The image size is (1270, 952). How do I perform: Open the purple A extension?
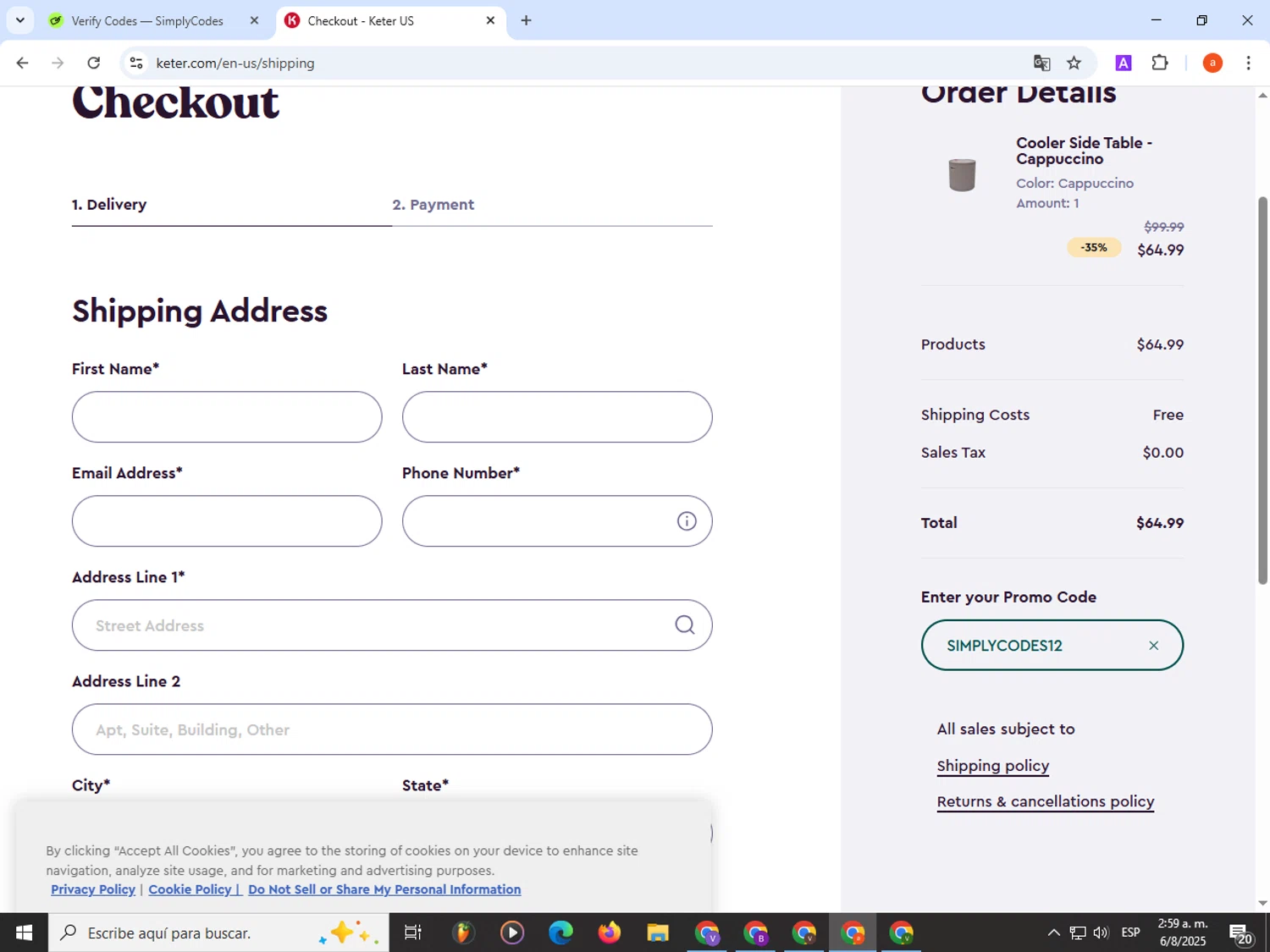coord(1124,63)
